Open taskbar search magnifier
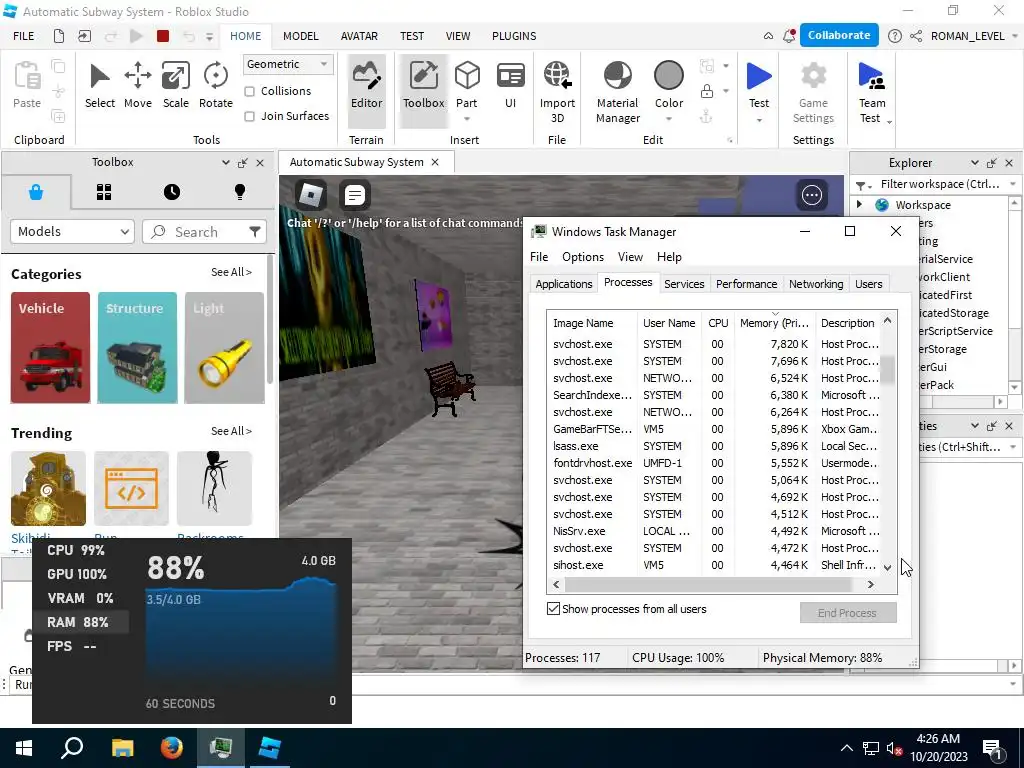 pos(72,747)
